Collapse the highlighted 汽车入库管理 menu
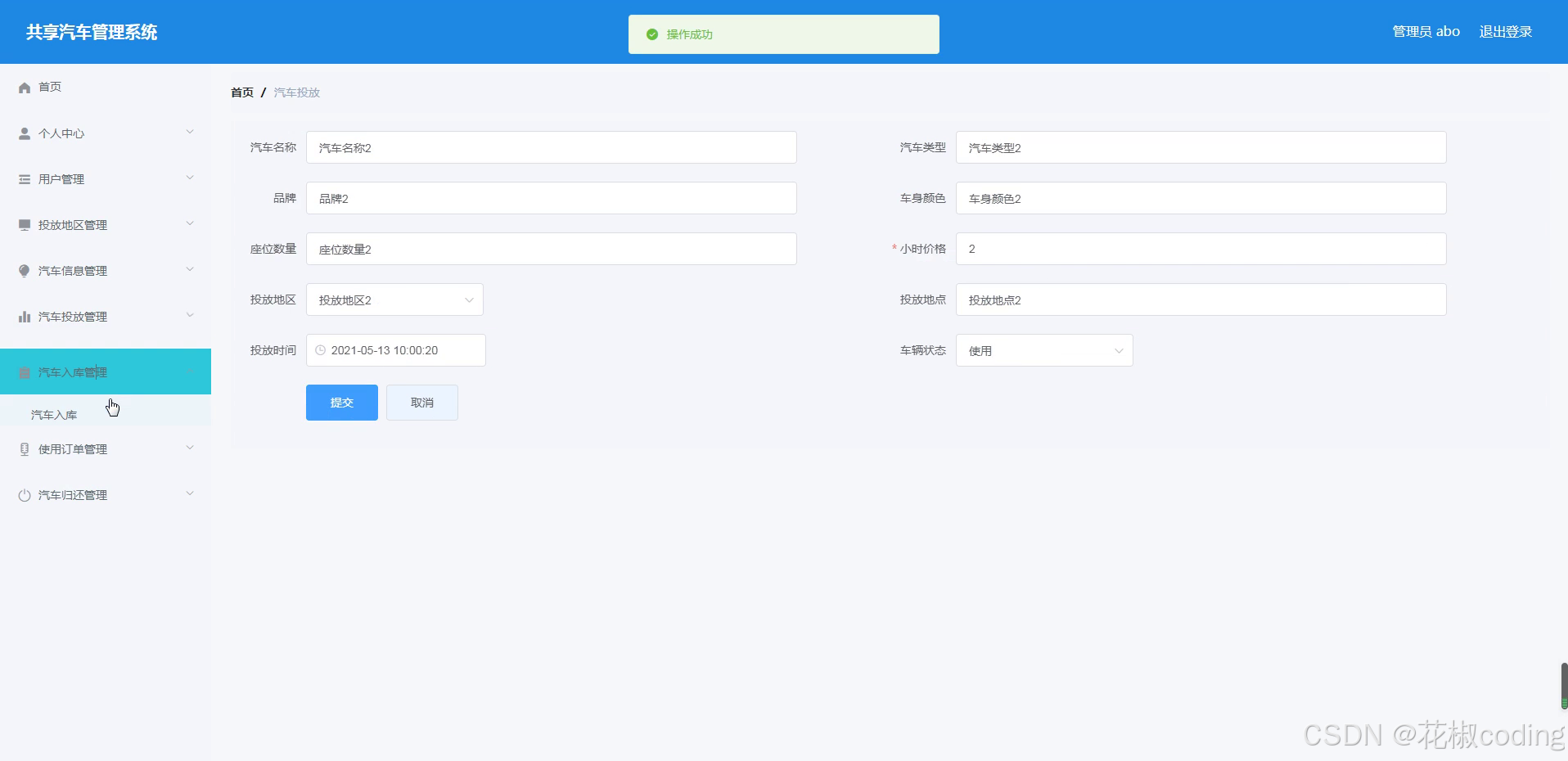The image size is (1568, 761). [106, 371]
